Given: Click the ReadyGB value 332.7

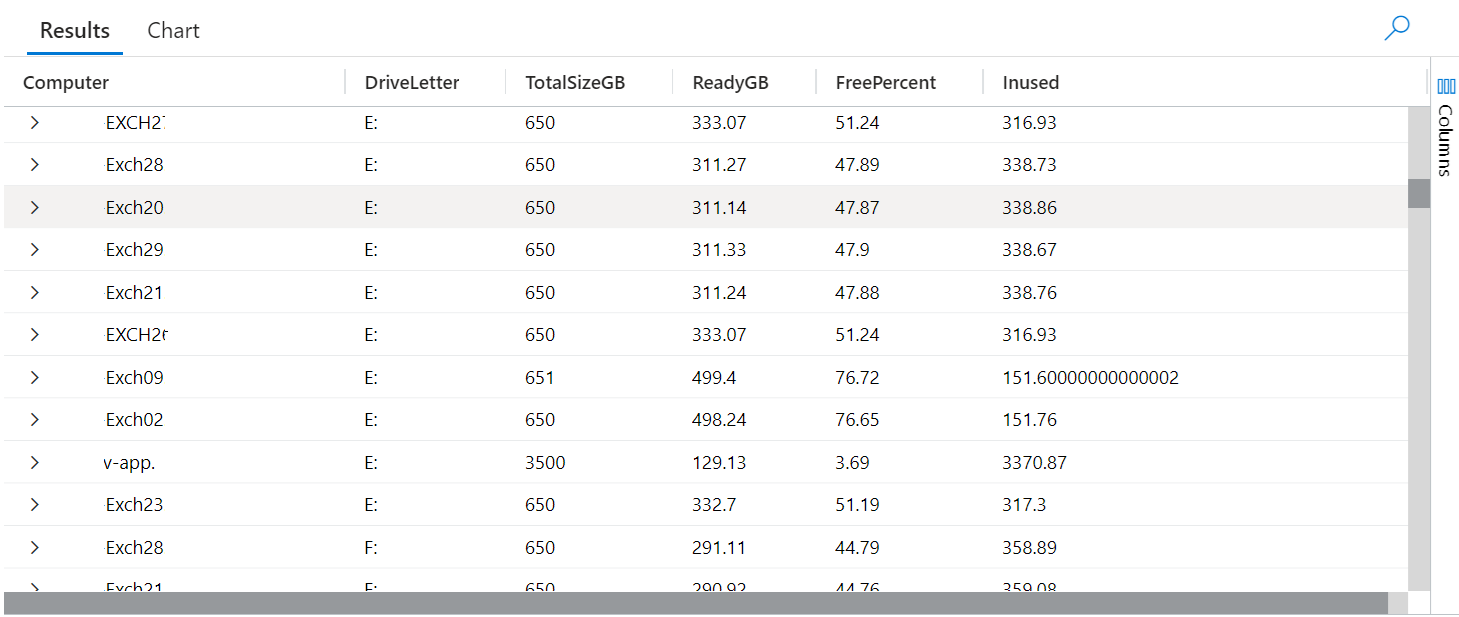Looking at the screenshot, I should point(714,505).
